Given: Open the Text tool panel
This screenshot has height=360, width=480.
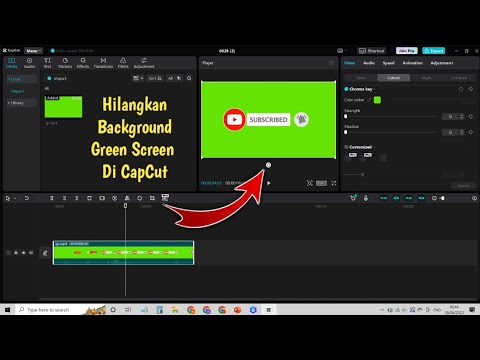Looking at the screenshot, I should (47, 63).
